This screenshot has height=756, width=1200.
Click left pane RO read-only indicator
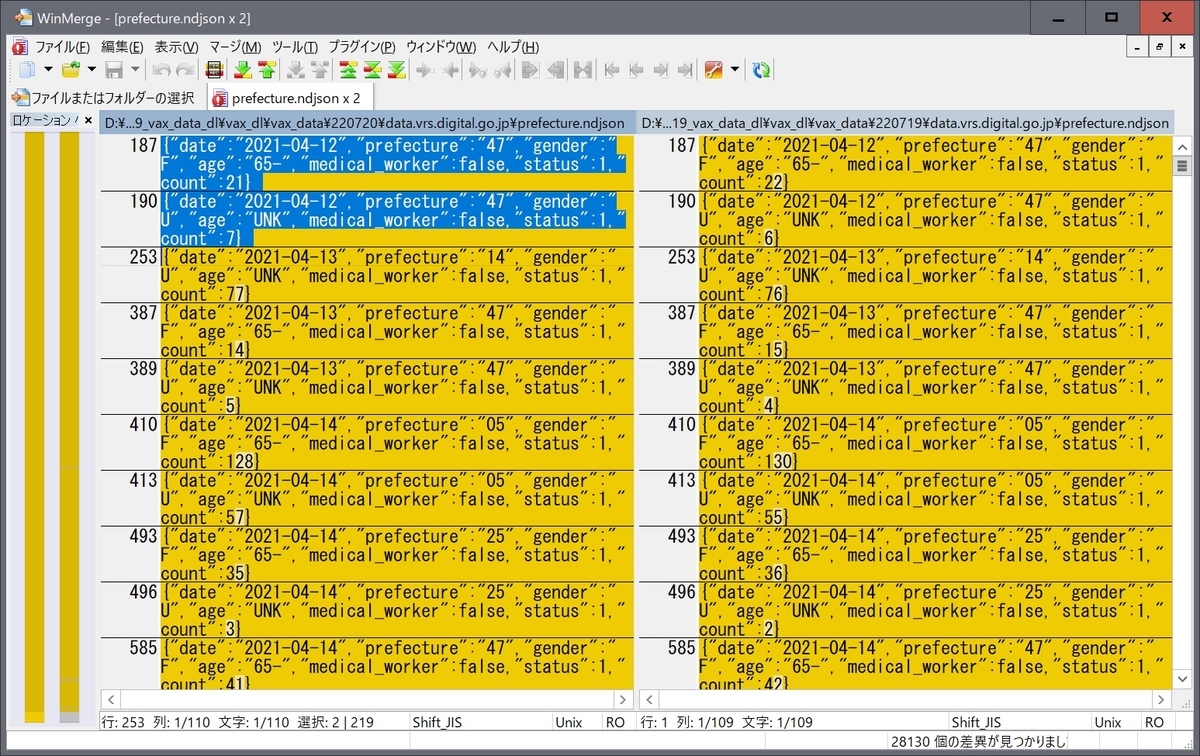point(616,721)
